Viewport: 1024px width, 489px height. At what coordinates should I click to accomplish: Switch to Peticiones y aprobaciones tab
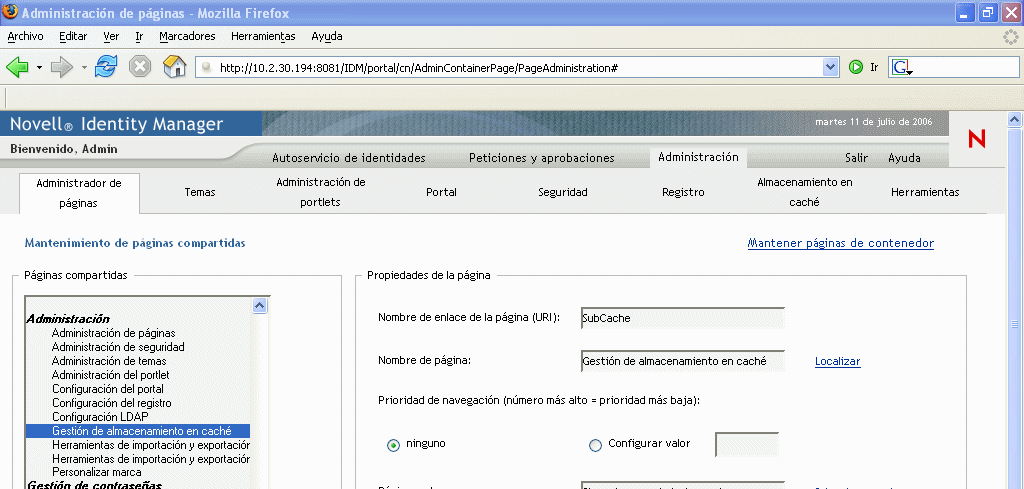click(541, 158)
